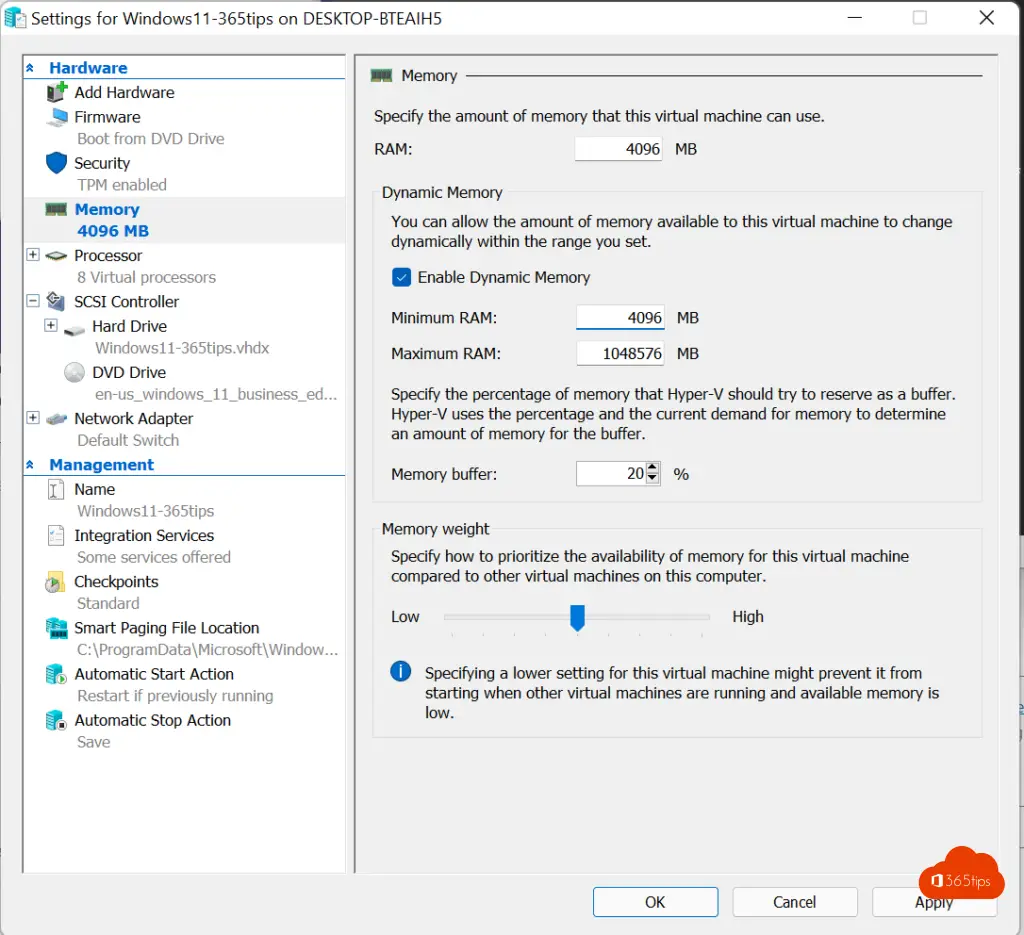Click the Apply button
The image size is (1024, 935).
coord(934,902)
